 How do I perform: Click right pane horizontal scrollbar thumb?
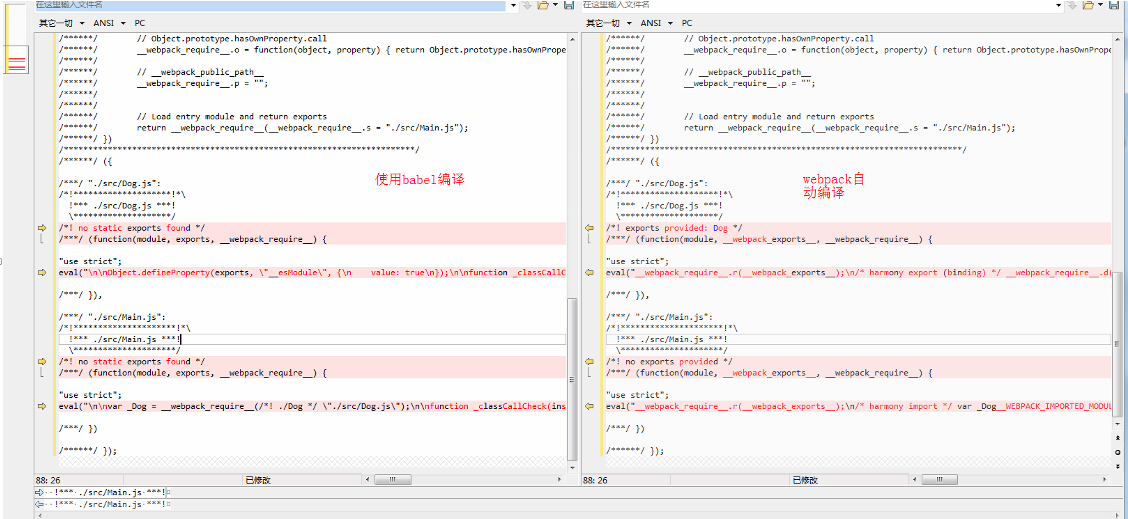[938, 479]
